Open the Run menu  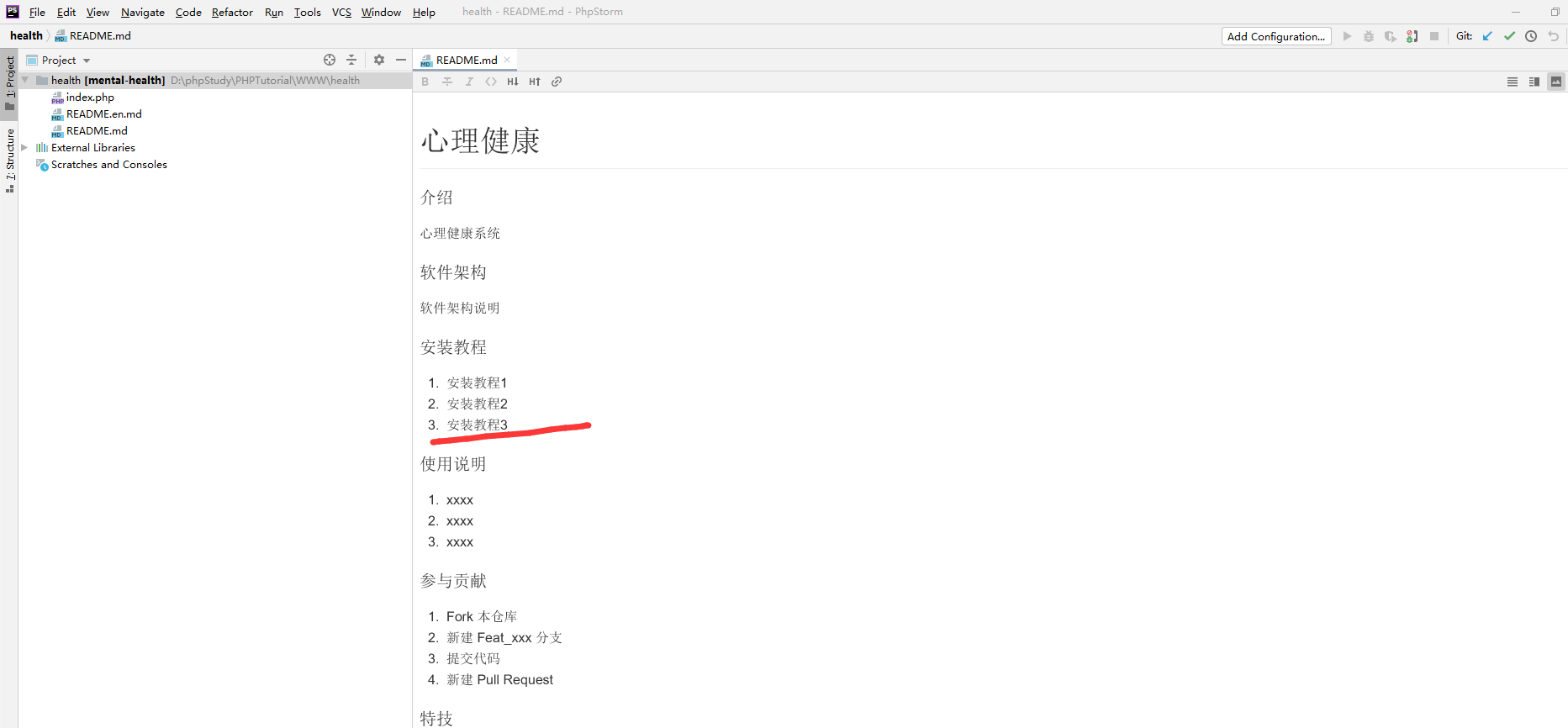point(274,12)
